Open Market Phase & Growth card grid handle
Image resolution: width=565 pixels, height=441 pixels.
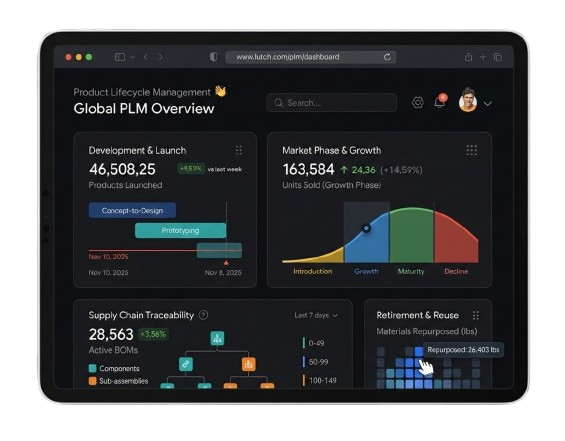tap(472, 150)
